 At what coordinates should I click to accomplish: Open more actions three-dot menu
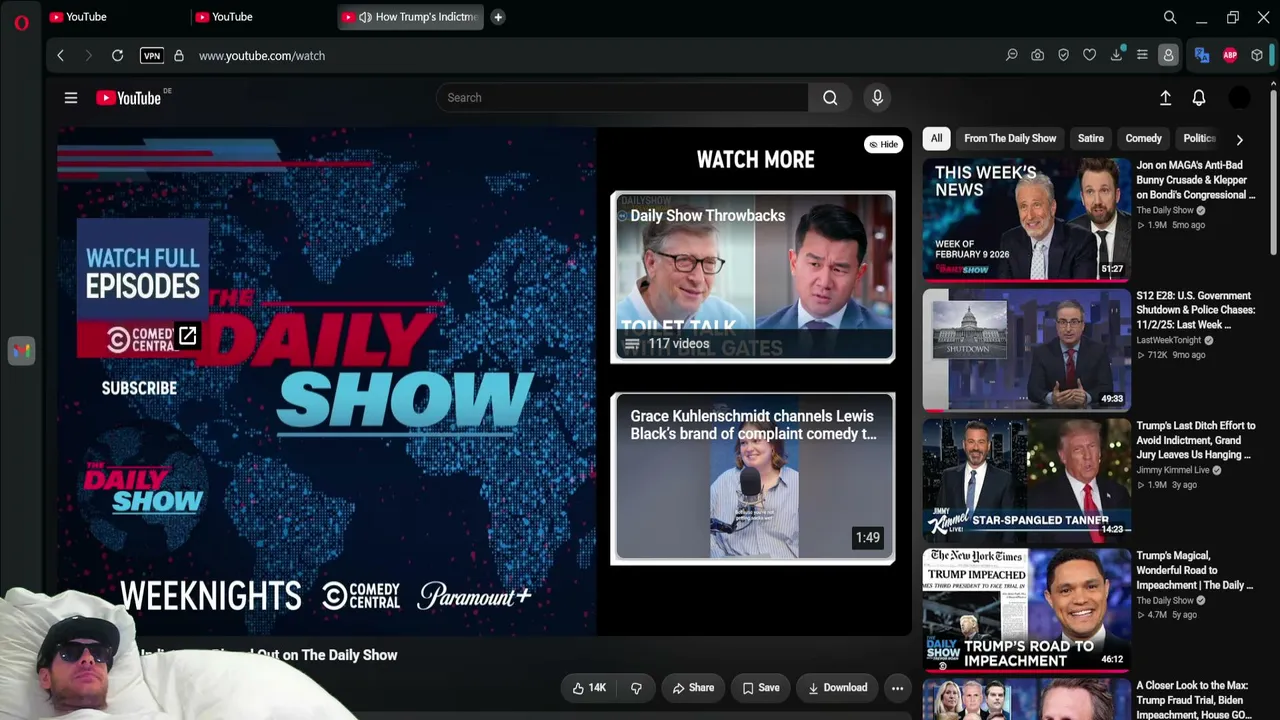point(897,688)
